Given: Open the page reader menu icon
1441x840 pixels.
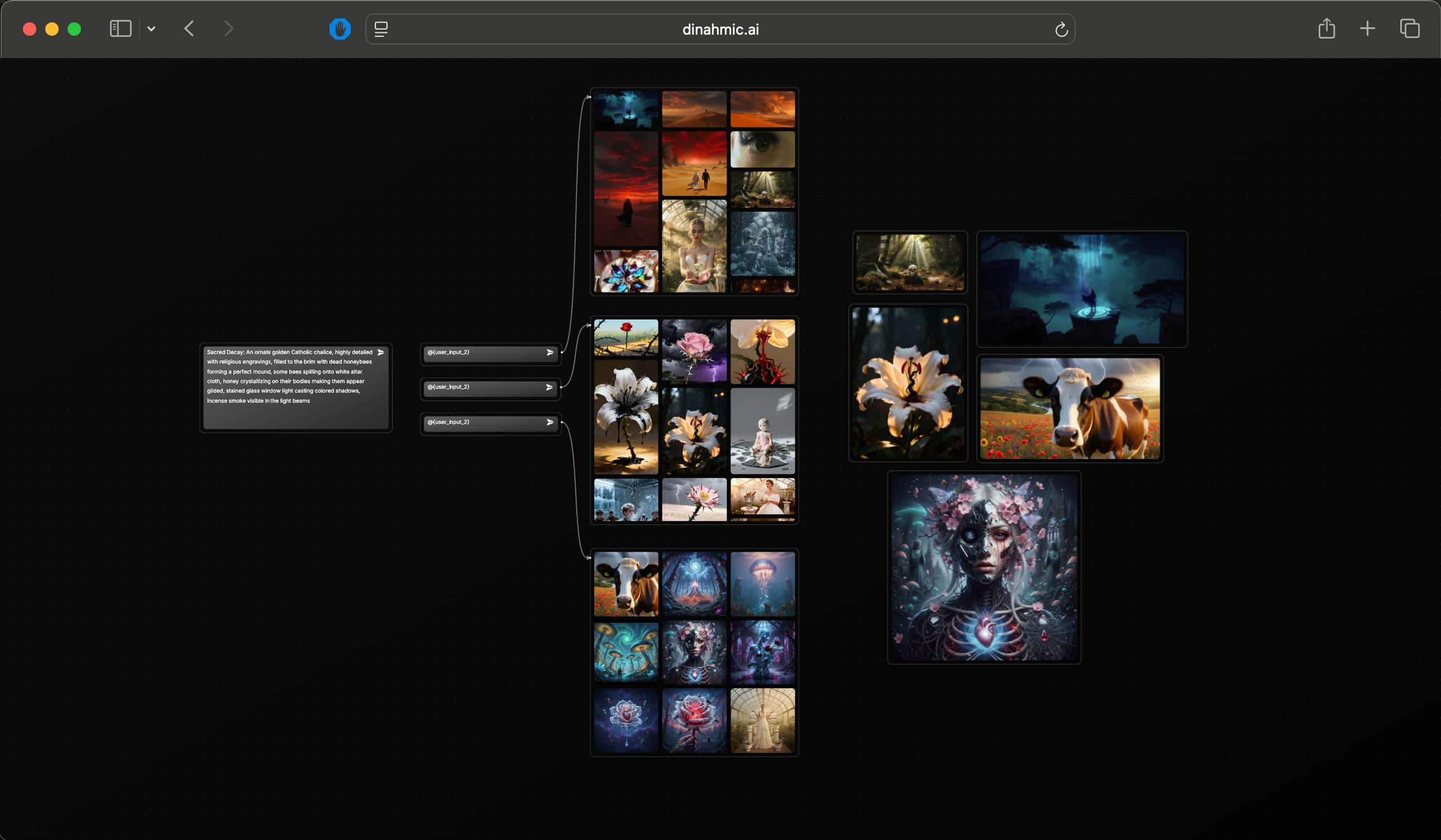Looking at the screenshot, I should coord(381,28).
